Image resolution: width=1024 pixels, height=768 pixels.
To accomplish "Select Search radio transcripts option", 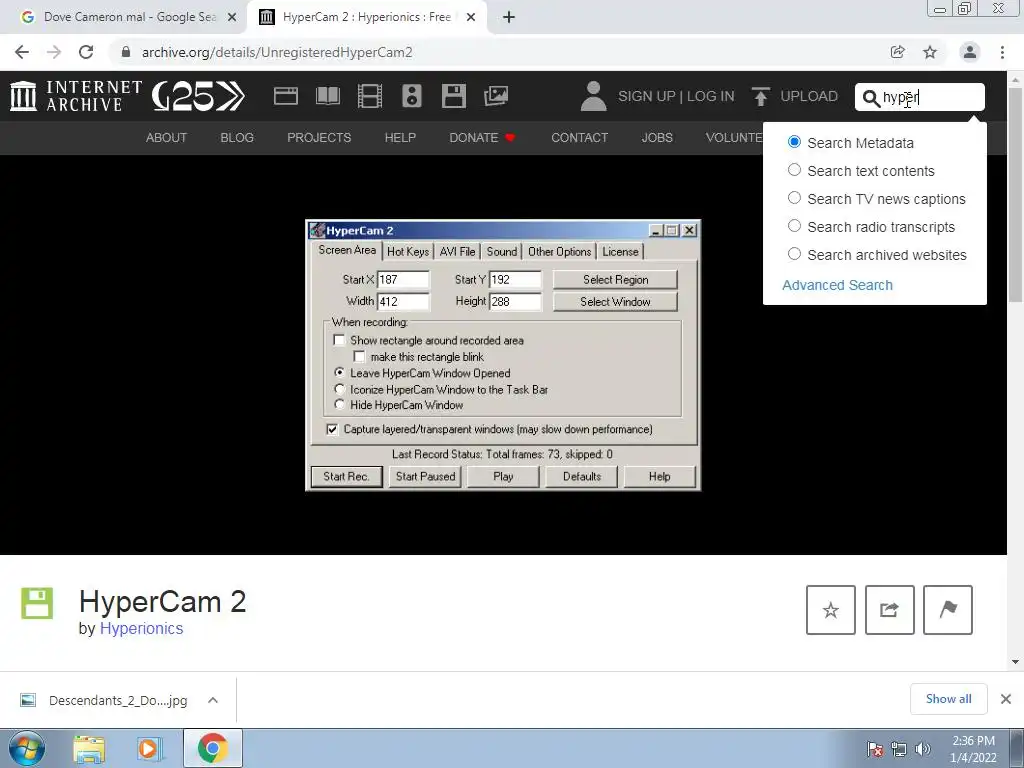I will pos(794,227).
